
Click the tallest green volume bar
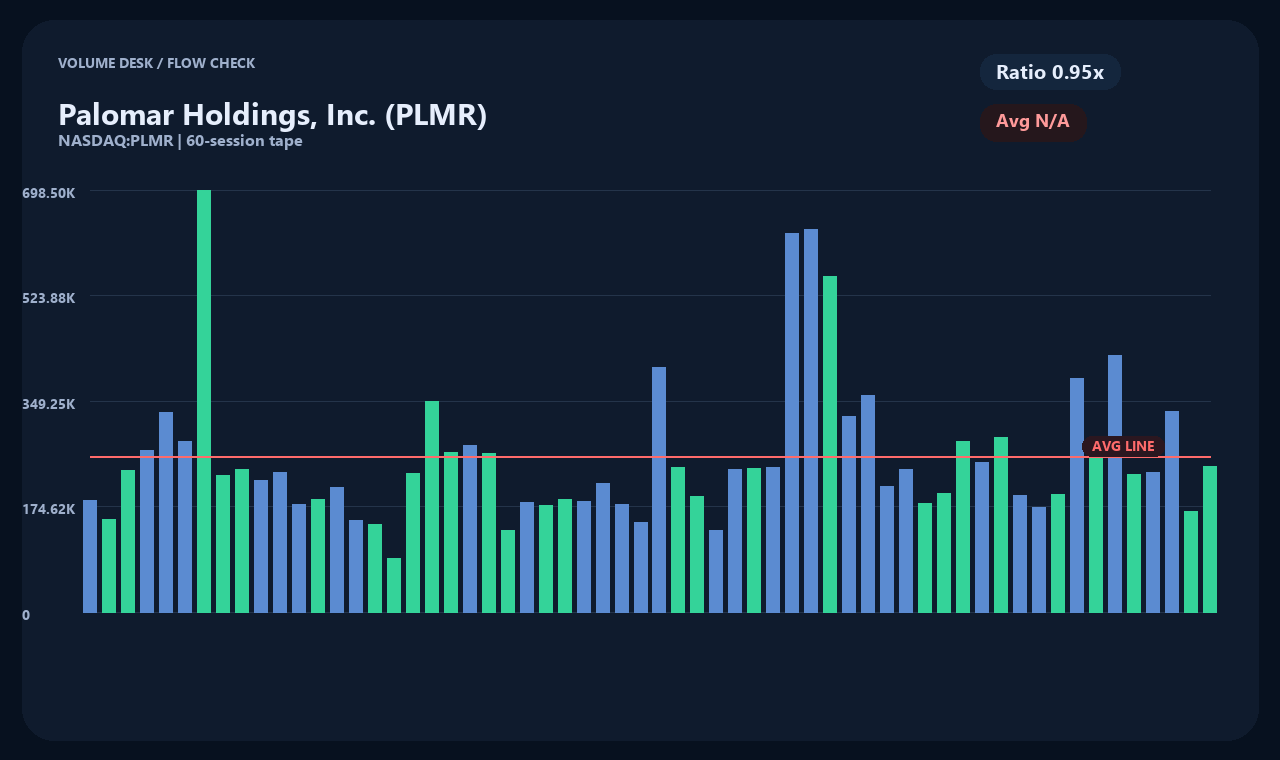(204, 401)
